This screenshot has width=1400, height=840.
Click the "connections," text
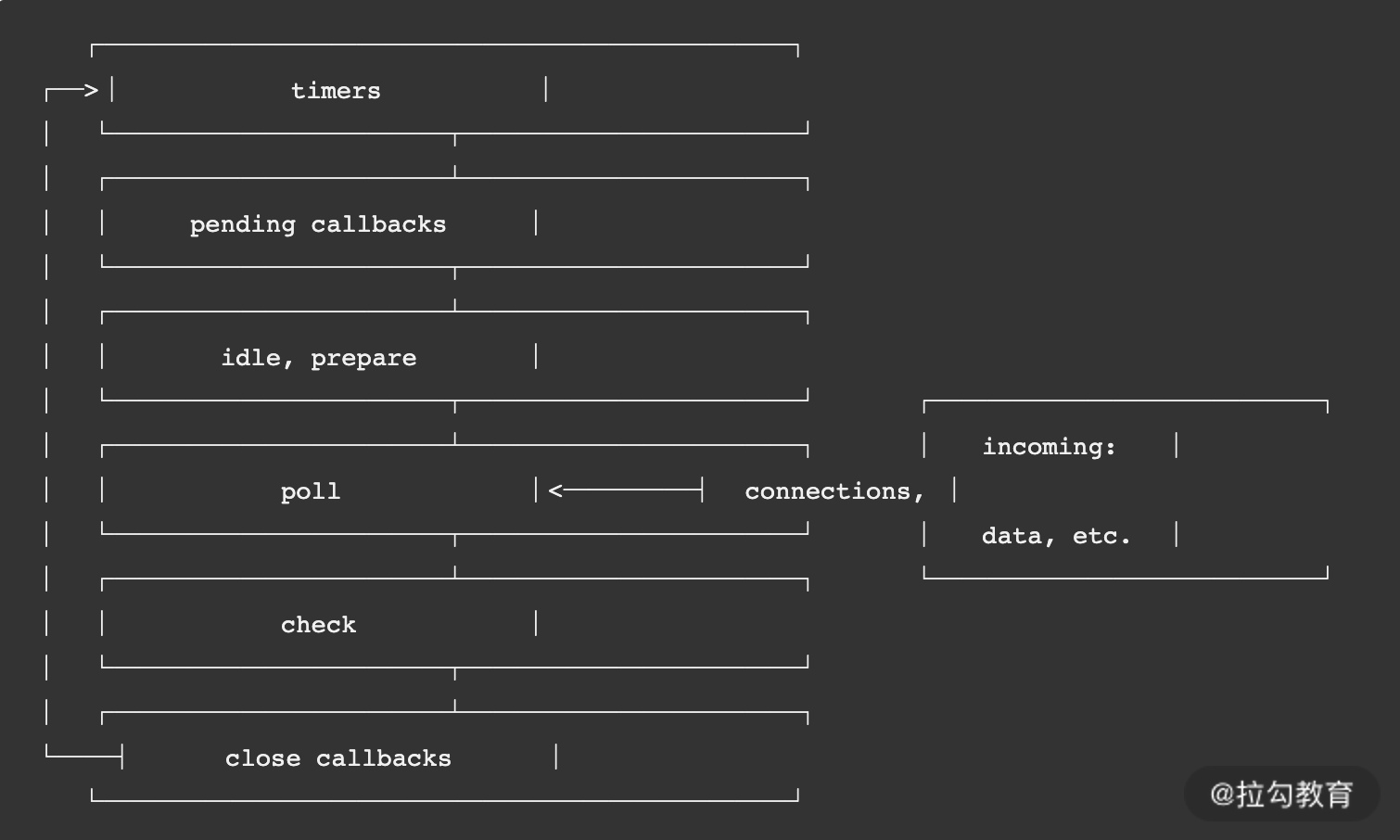[x=834, y=491]
